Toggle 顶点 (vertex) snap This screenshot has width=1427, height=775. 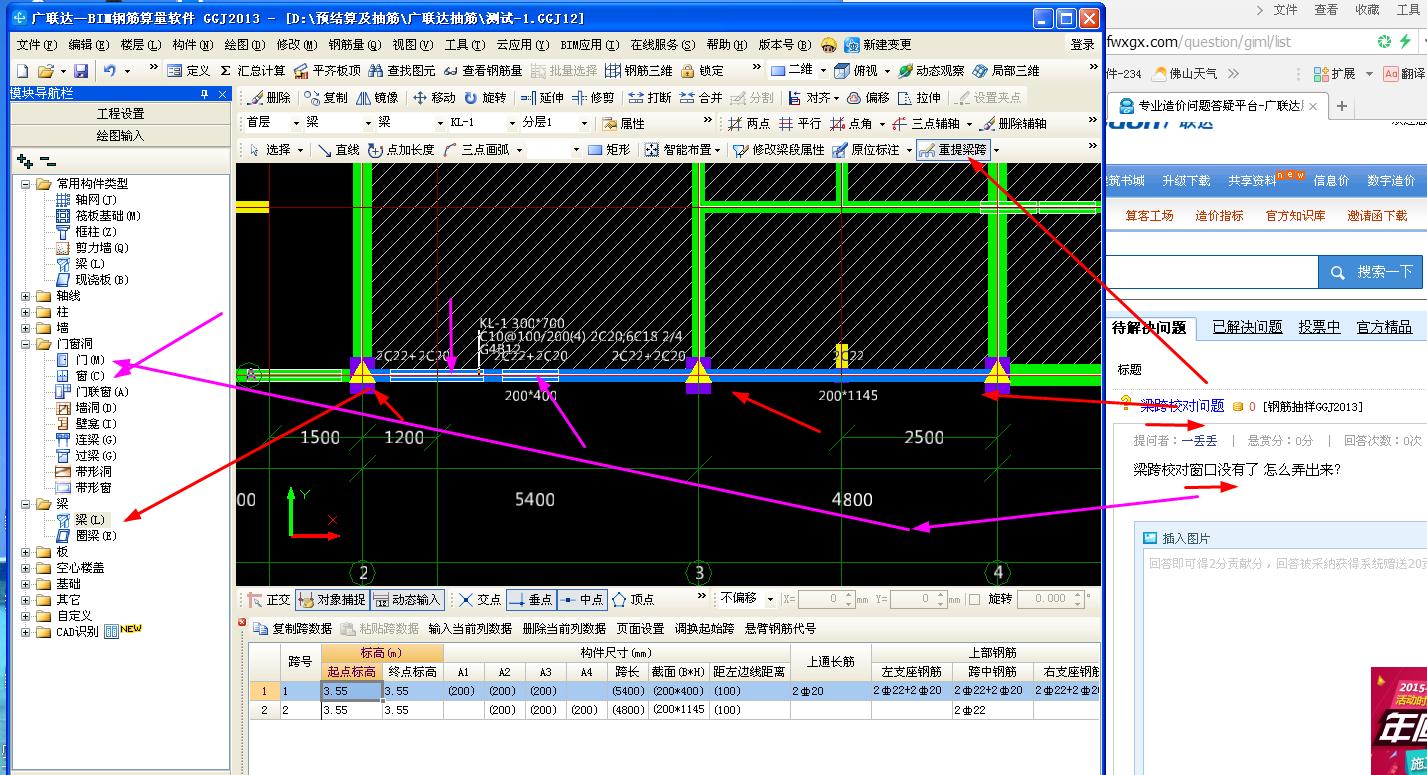pos(633,600)
